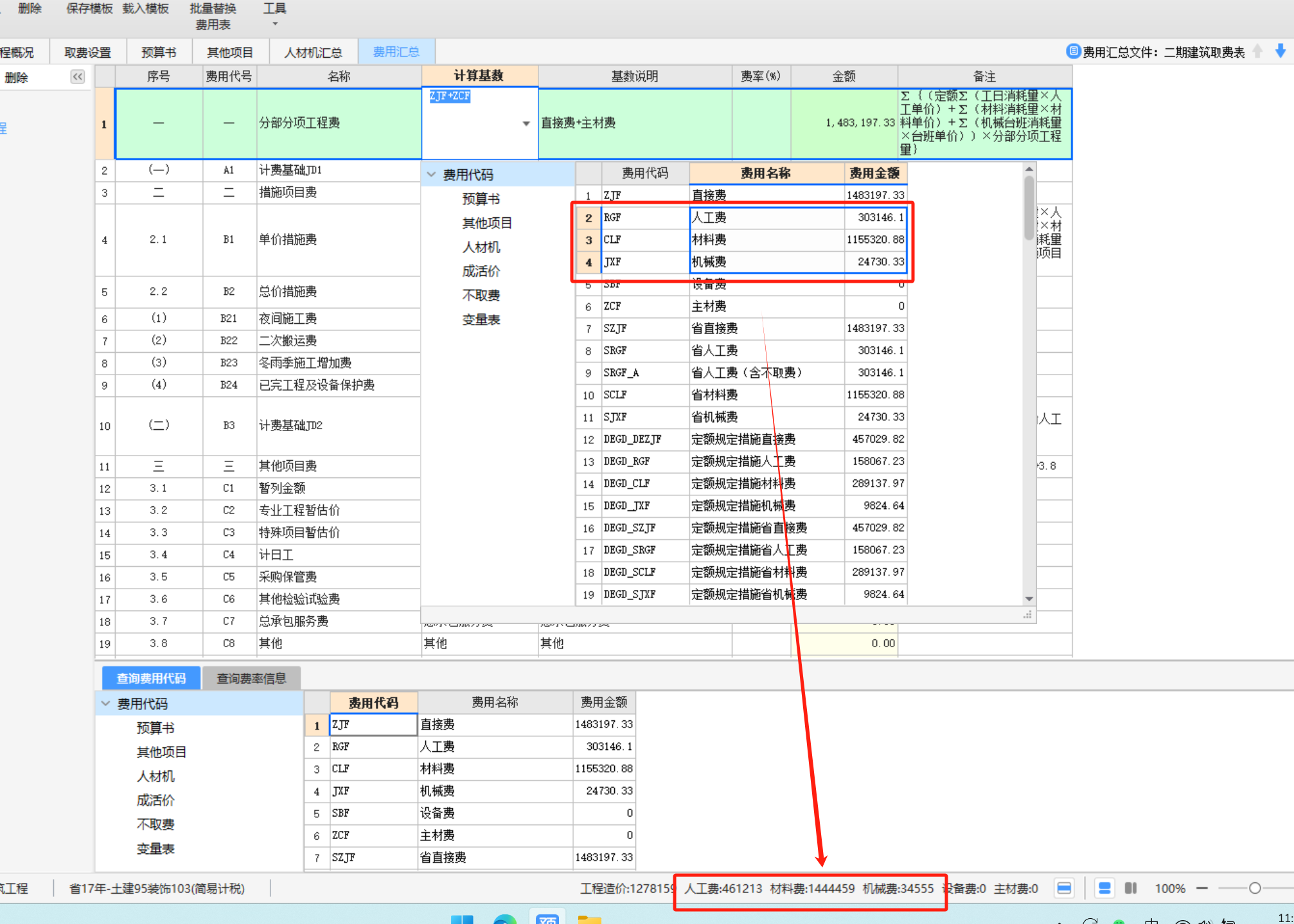
Task: Select the 夜间施工费 row
Action: click(258, 319)
